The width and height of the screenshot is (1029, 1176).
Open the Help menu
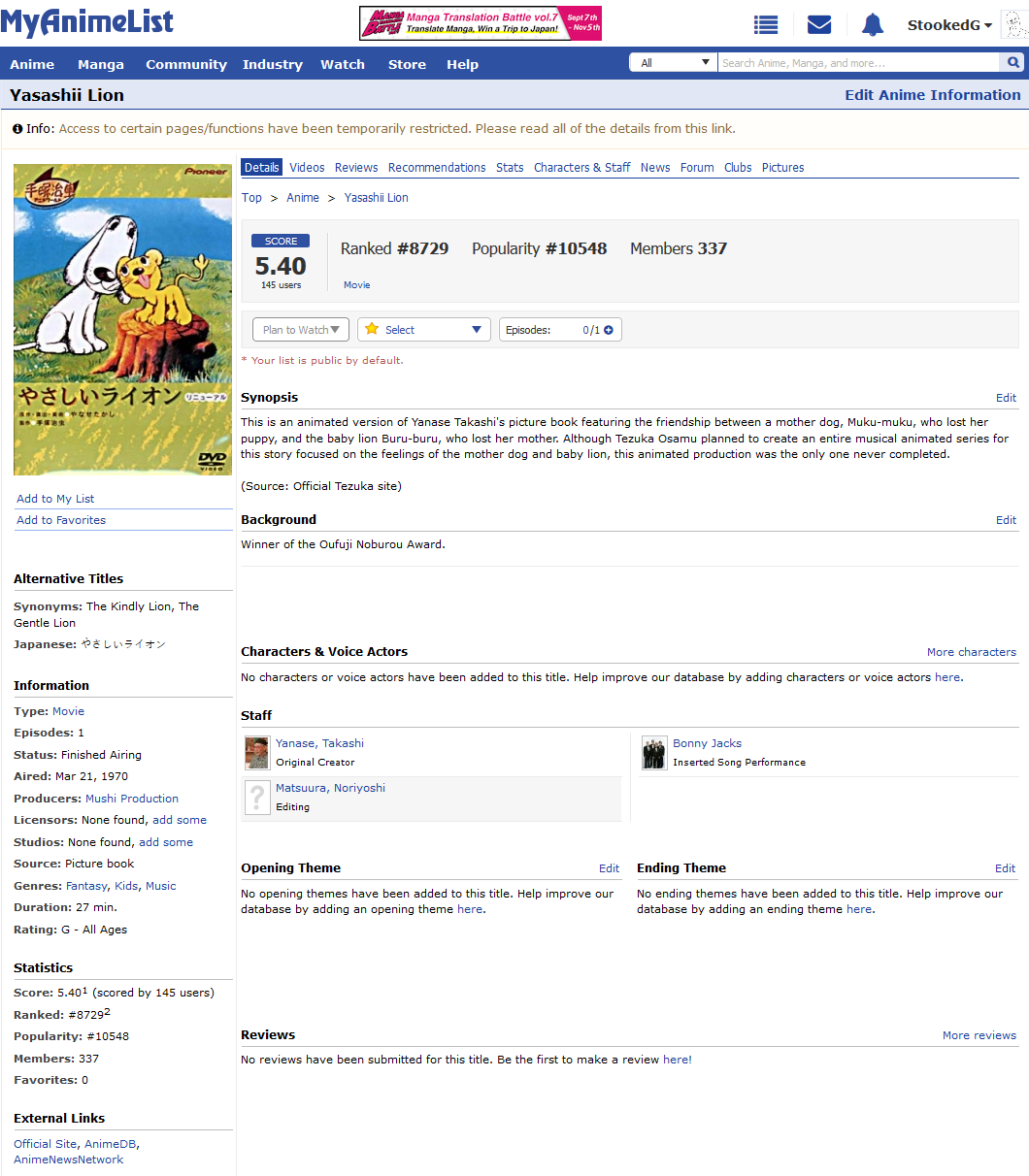462,64
